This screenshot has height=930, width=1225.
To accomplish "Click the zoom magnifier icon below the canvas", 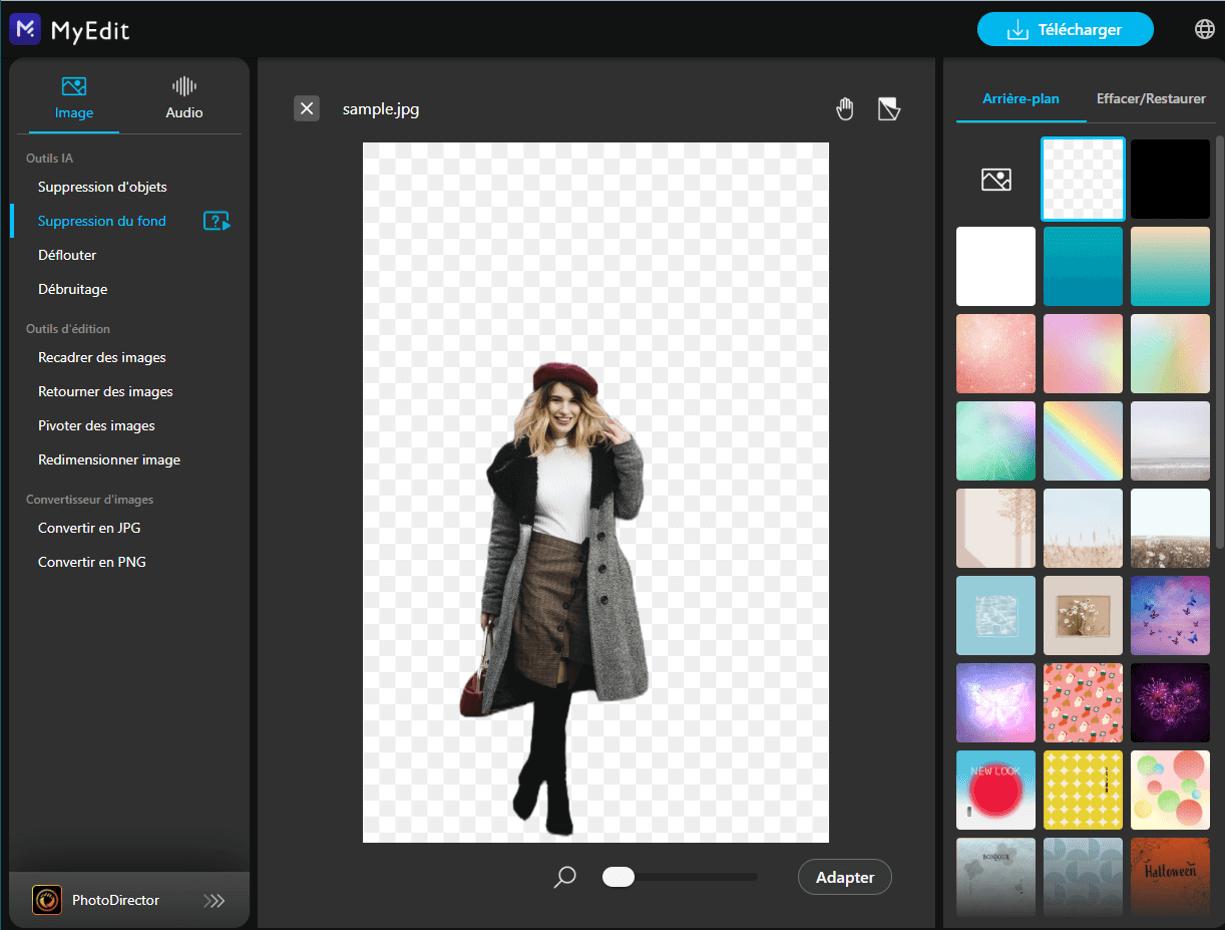I will (x=565, y=877).
